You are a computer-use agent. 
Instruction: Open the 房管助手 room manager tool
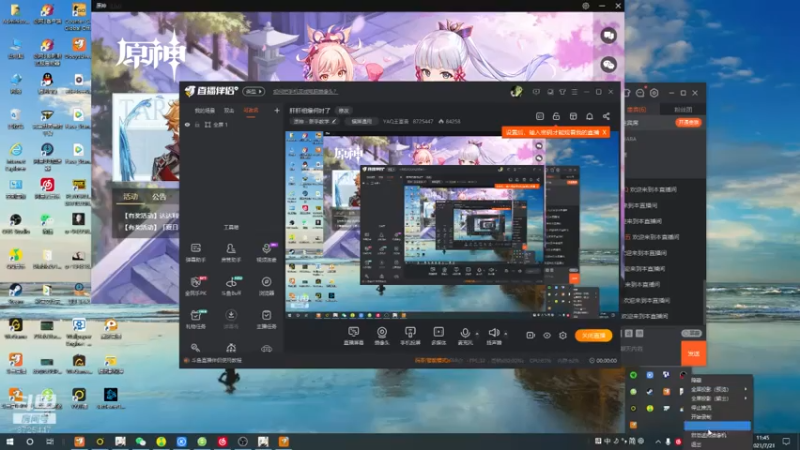pos(231,253)
